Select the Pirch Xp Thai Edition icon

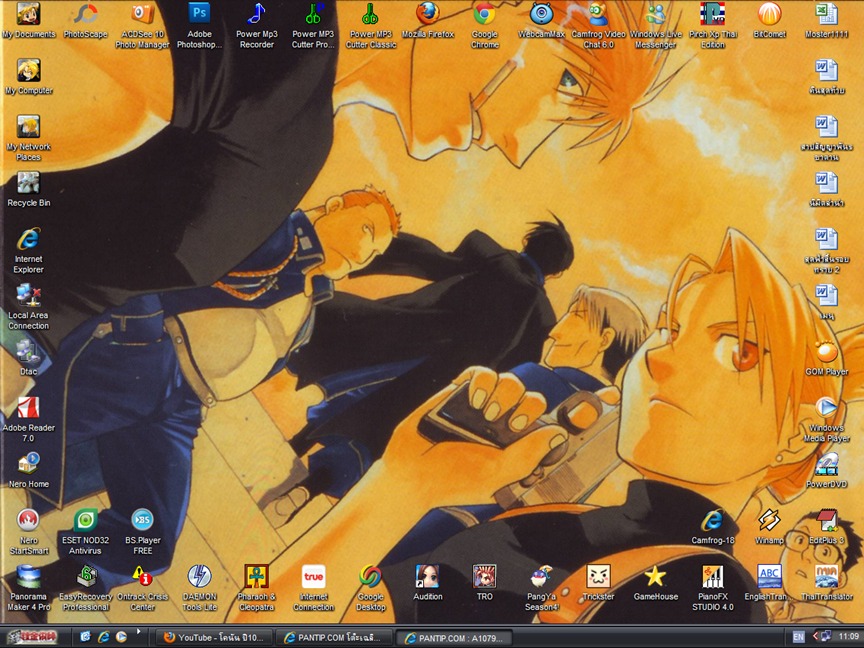pyautogui.click(x=712, y=26)
